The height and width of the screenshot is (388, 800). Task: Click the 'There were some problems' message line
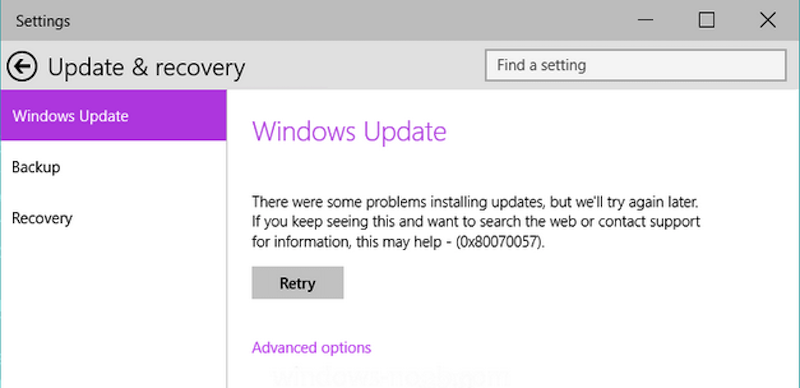[475, 202]
